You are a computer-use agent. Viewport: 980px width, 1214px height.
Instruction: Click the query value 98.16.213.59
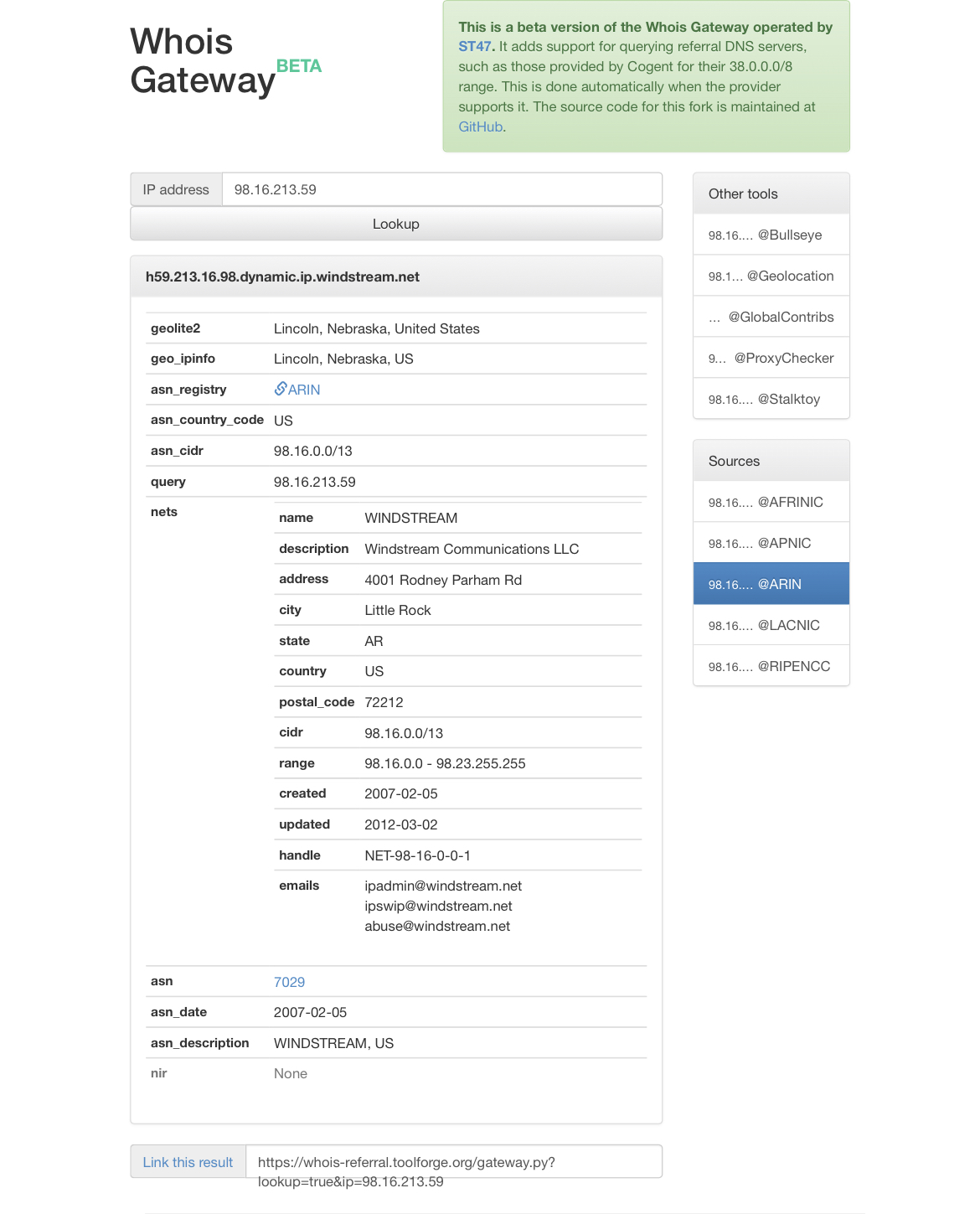[x=315, y=482]
